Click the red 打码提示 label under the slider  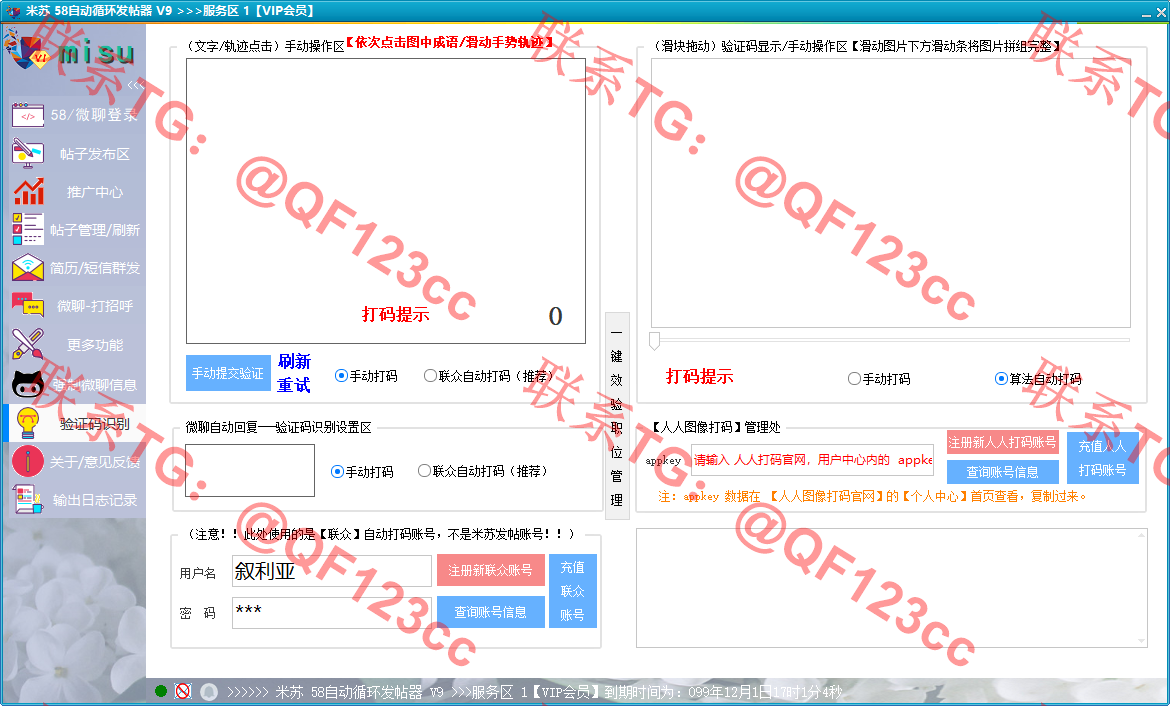[x=699, y=376]
